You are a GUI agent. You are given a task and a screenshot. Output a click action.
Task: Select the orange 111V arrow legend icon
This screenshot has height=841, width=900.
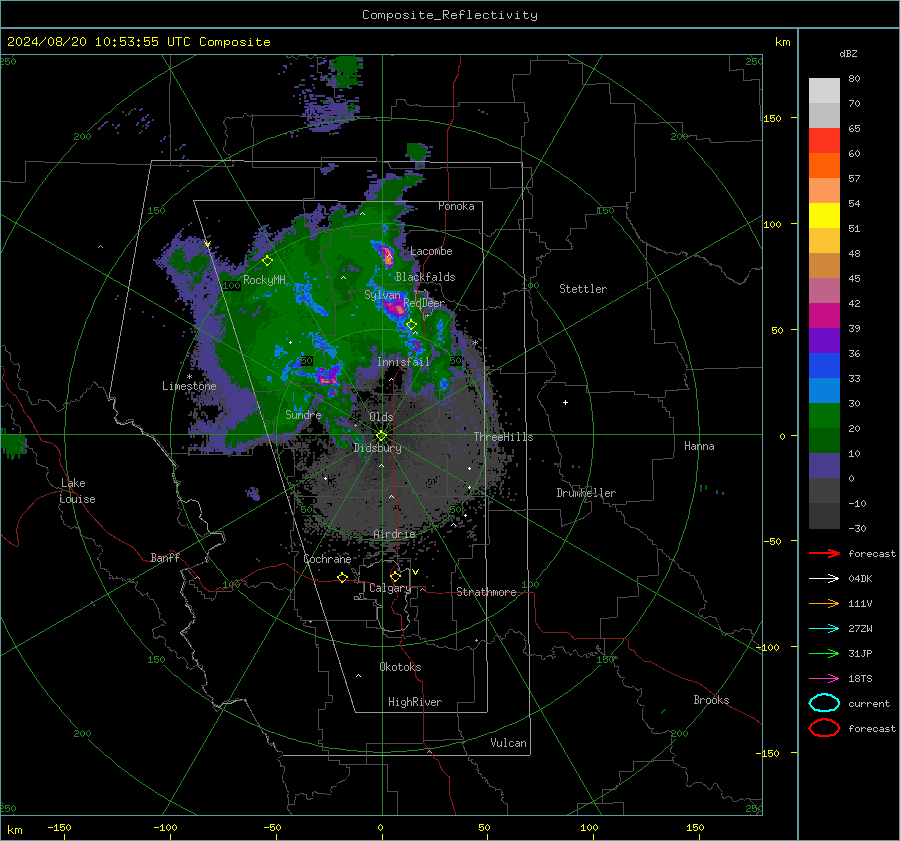(x=824, y=603)
